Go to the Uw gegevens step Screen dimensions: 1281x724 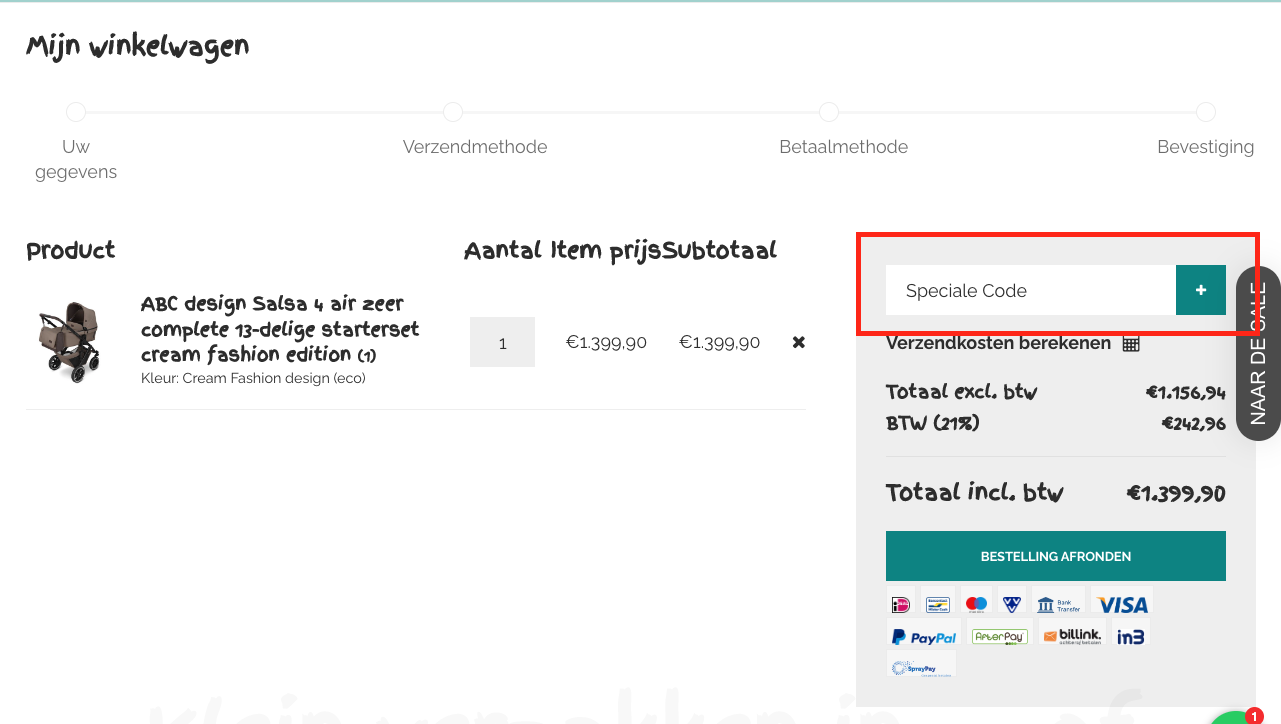76,159
